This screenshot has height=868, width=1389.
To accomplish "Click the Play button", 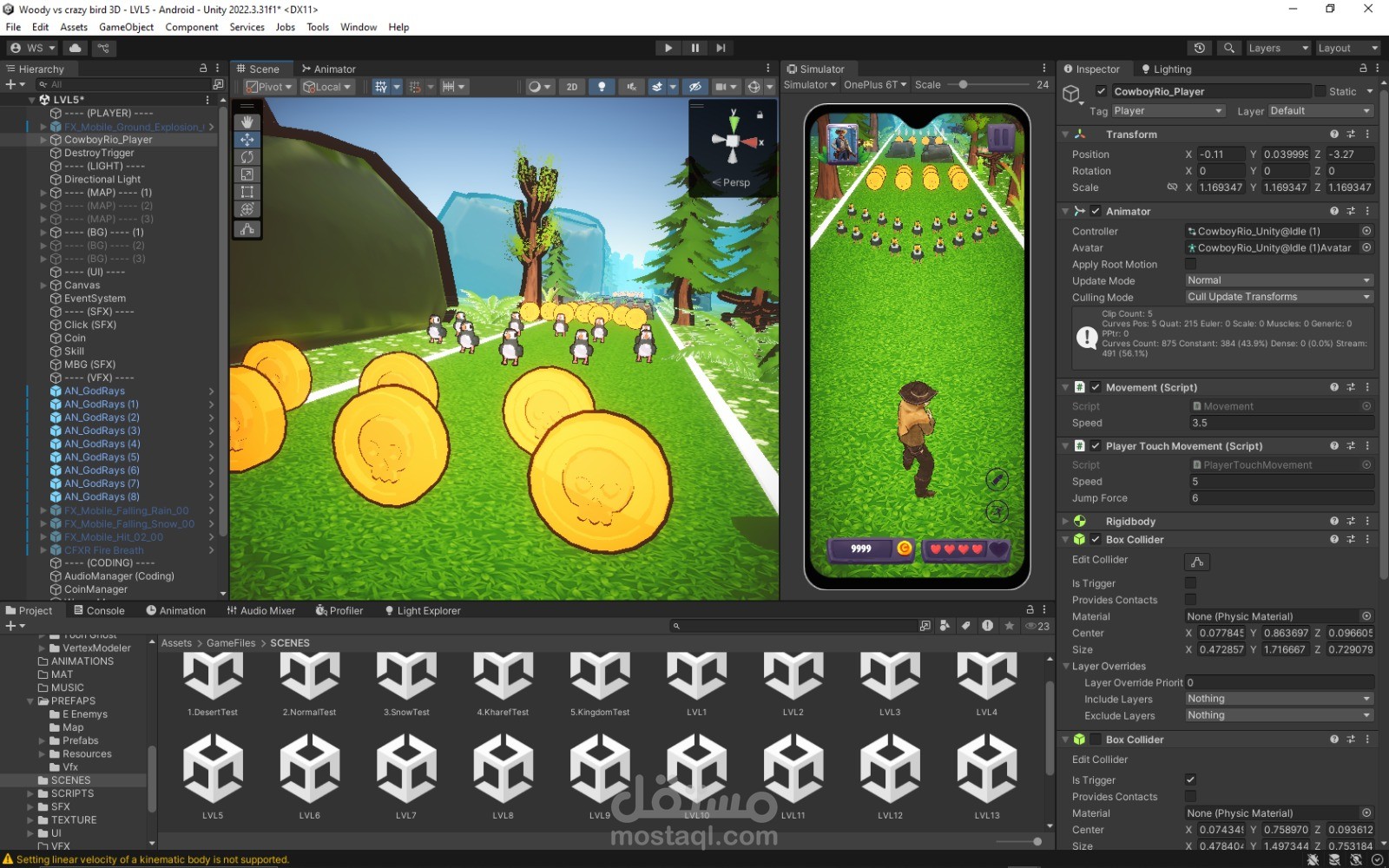I will (x=668, y=48).
